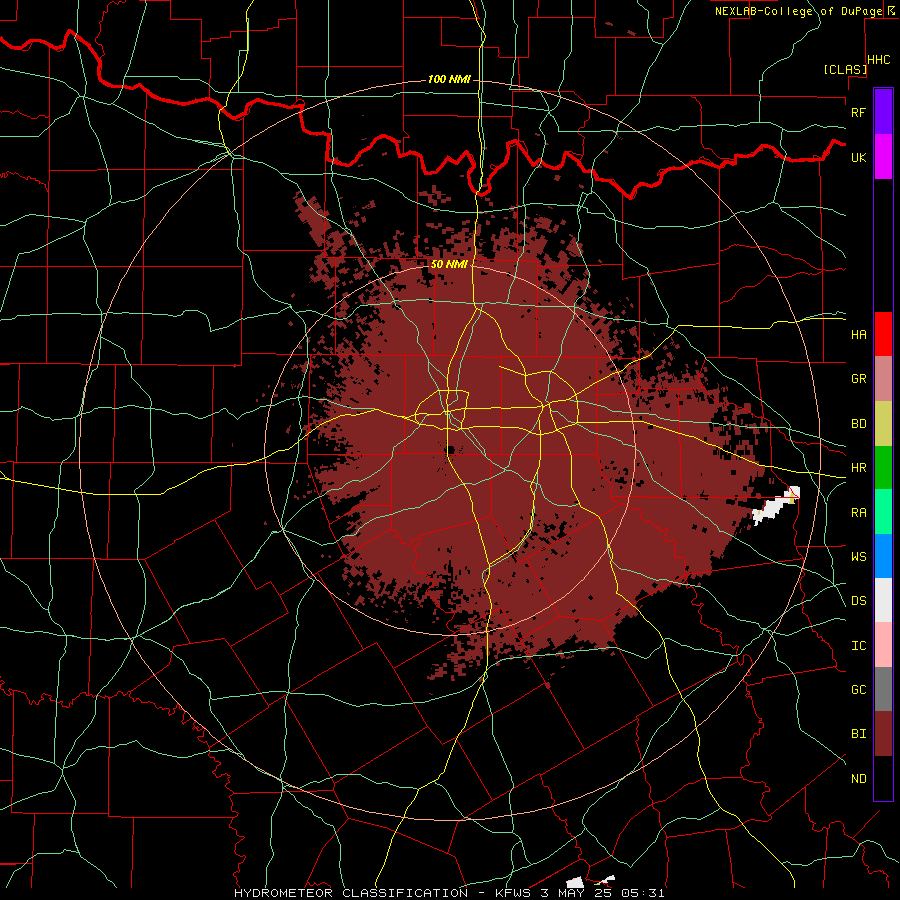The width and height of the screenshot is (900, 900).
Task: Click the GR pink legend color block
Action: coord(883,378)
